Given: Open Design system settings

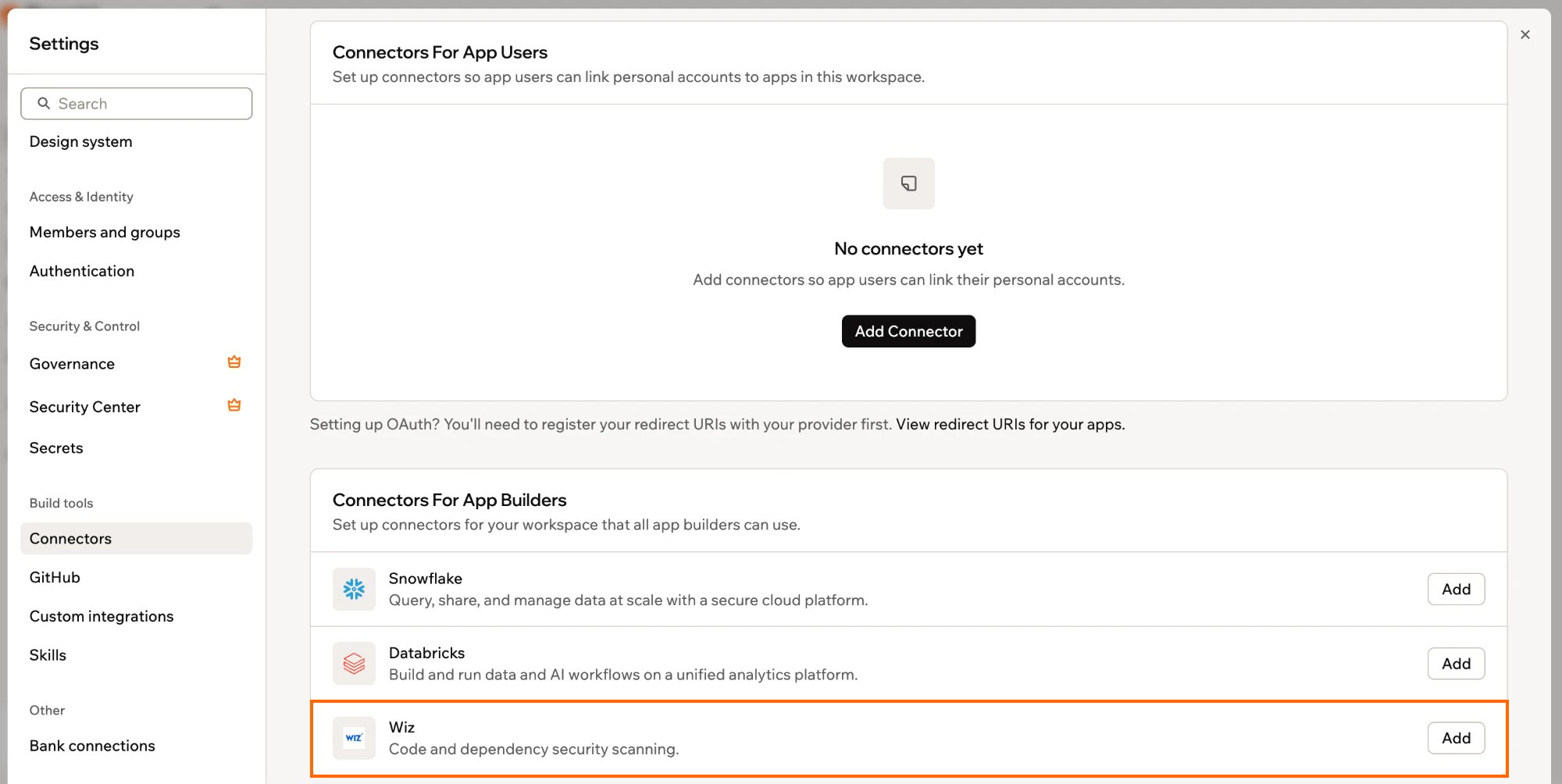Looking at the screenshot, I should pyautogui.click(x=80, y=141).
